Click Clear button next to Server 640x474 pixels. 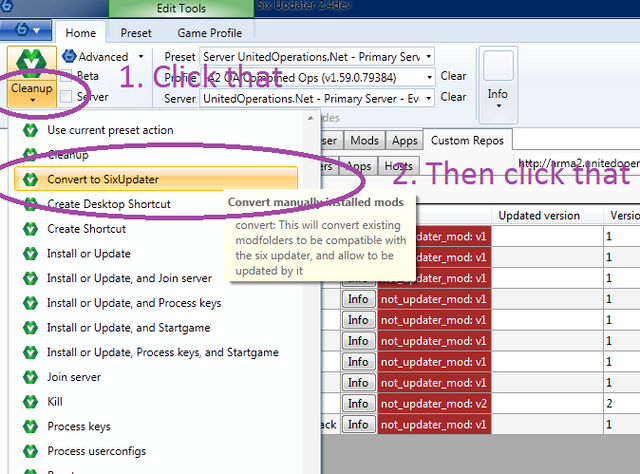tap(453, 97)
